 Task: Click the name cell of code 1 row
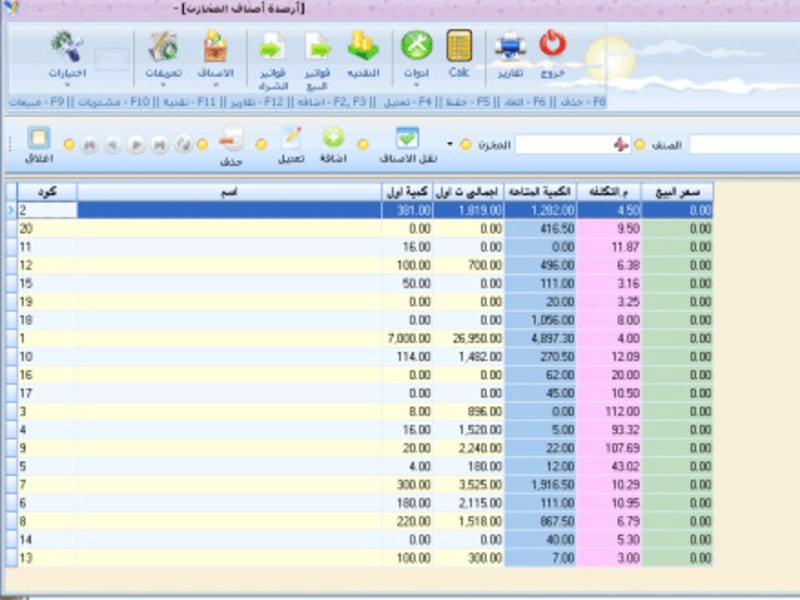[x=229, y=338]
